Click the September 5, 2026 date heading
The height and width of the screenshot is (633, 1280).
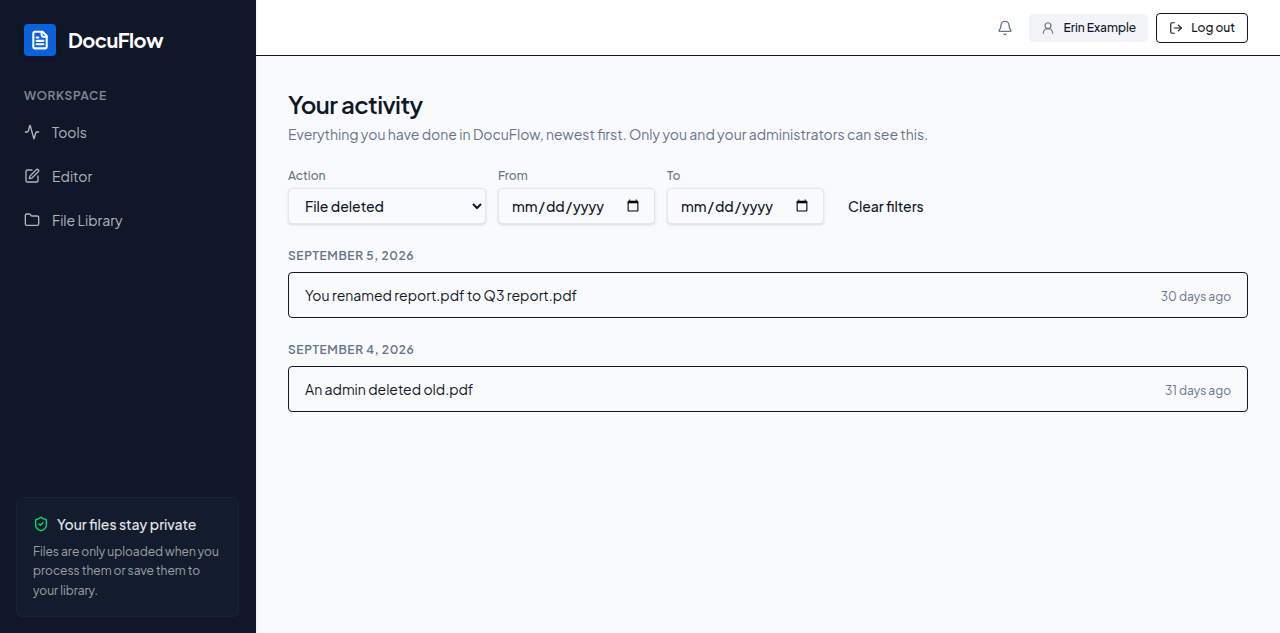pyautogui.click(x=351, y=255)
